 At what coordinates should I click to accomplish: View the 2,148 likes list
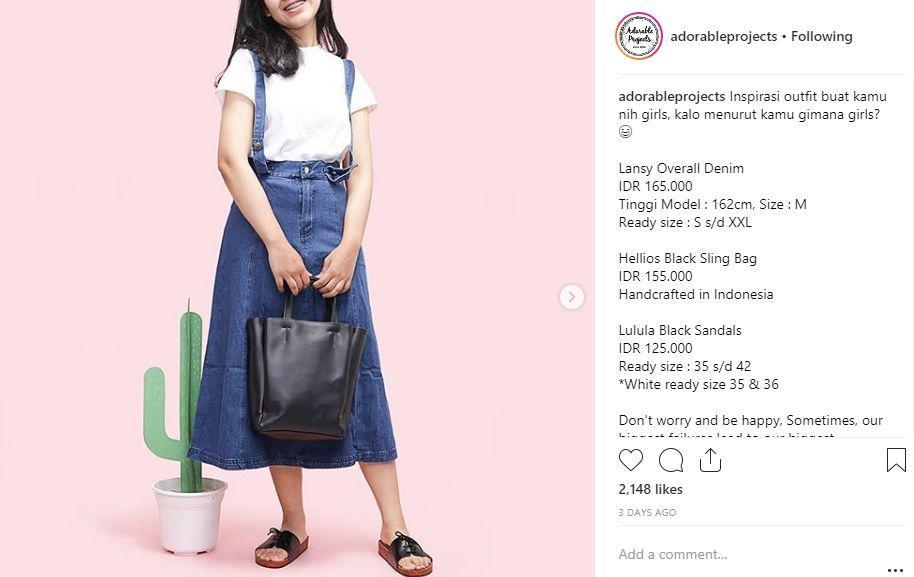651,489
